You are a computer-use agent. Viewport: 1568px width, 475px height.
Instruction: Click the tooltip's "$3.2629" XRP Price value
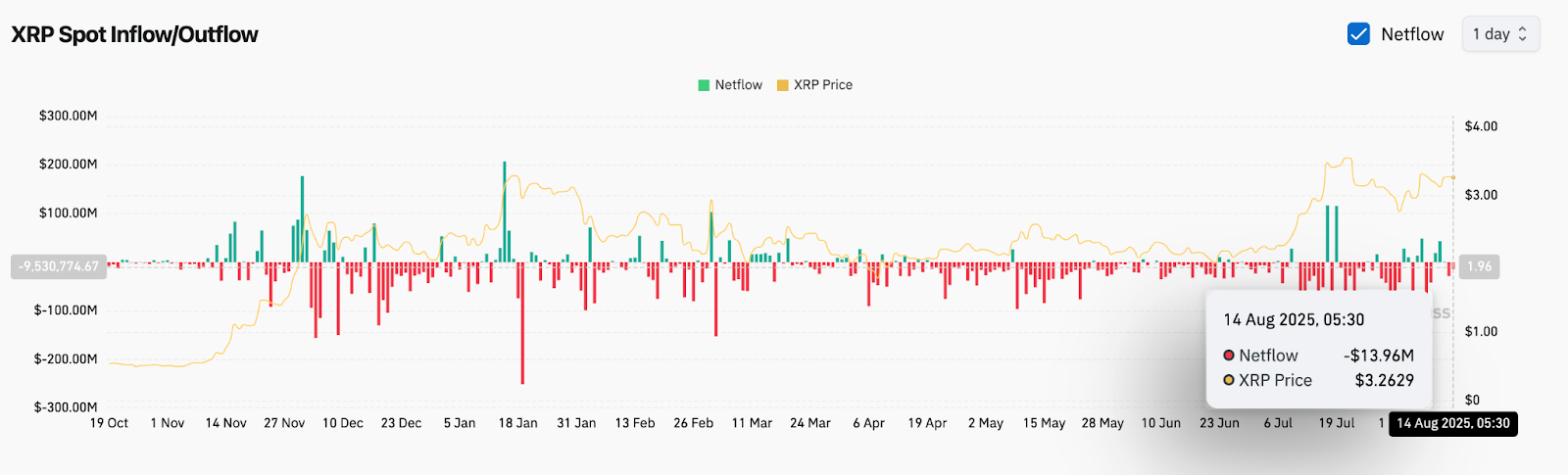coord(1384,380)
